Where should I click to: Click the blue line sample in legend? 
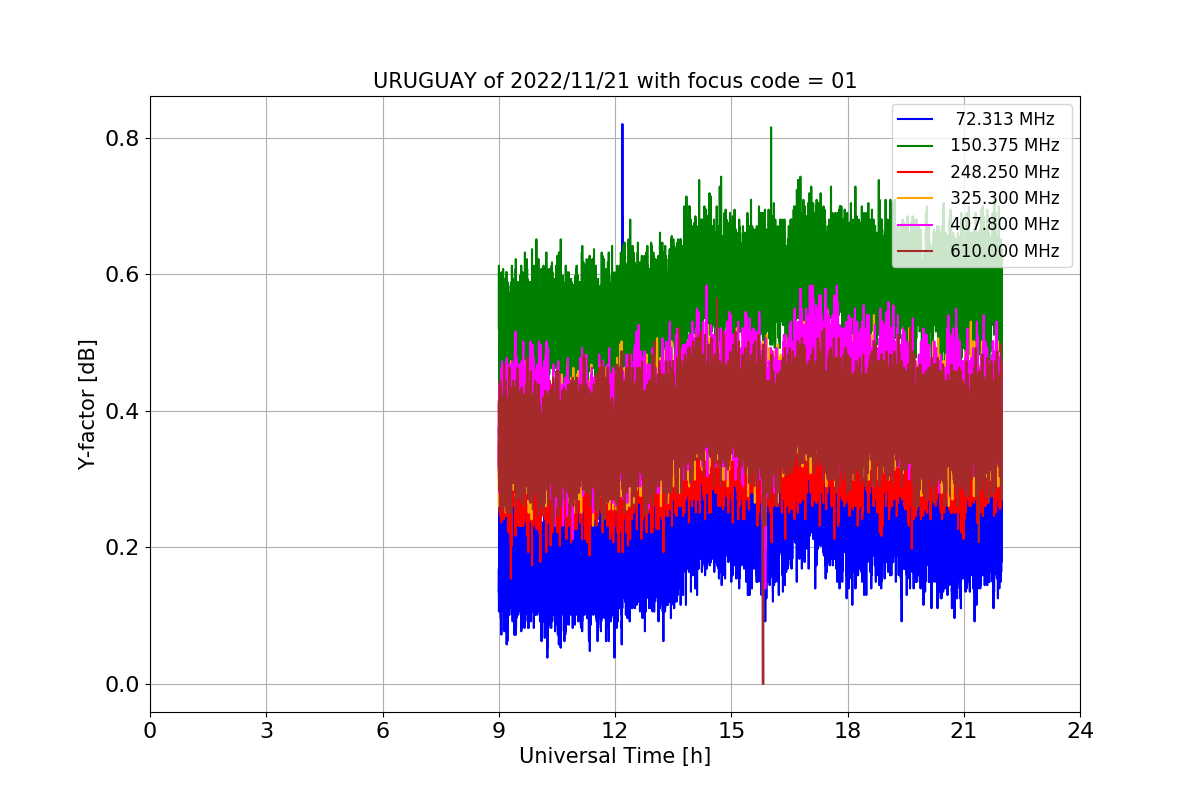click(x=915, y=120)
